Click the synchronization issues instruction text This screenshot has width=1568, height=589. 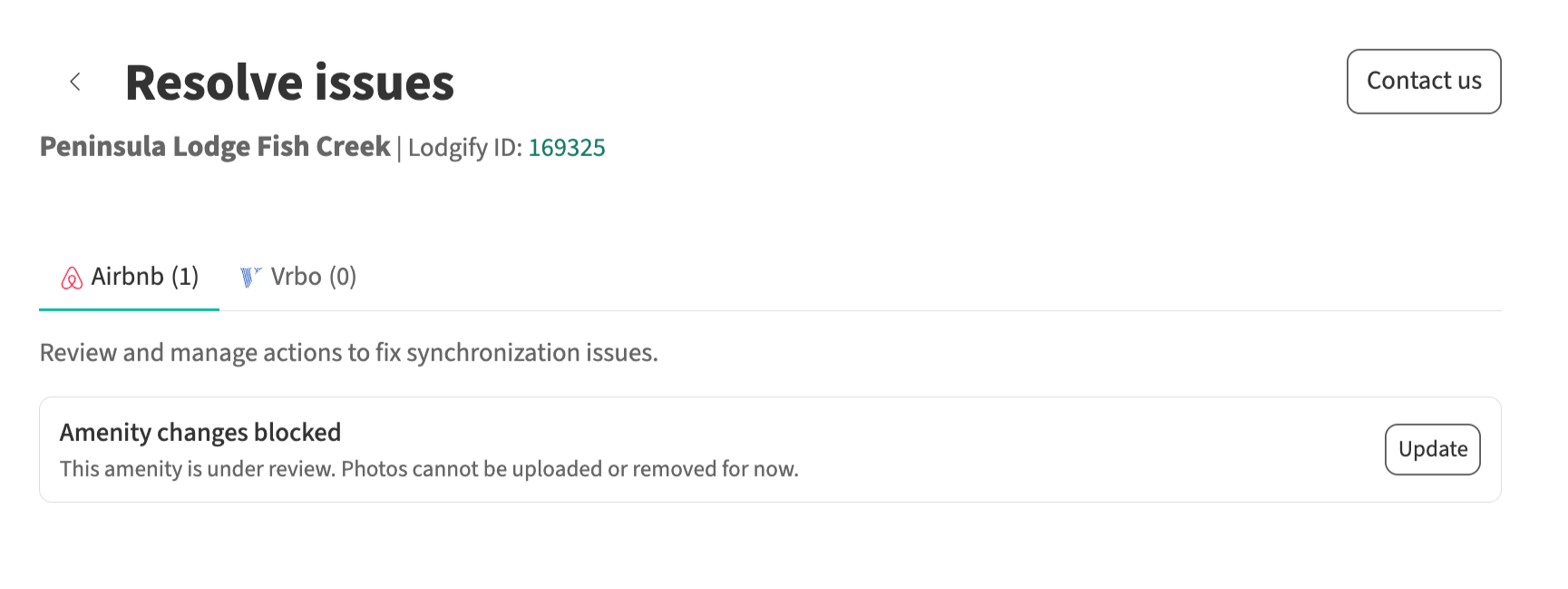(348, 353)
